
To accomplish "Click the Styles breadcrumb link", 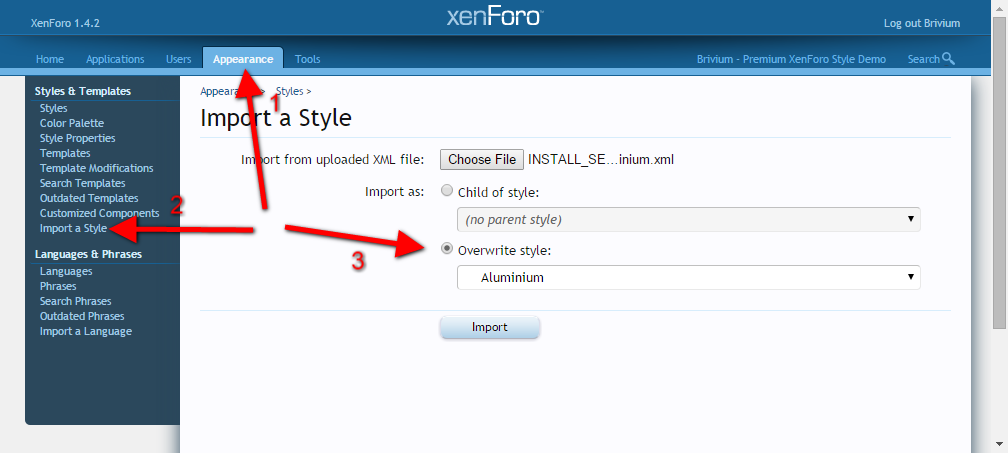I will pyautogui.click(x=289, y=91).
